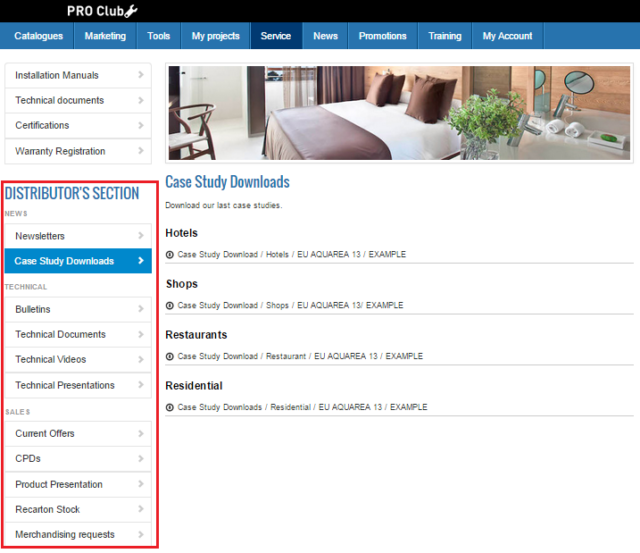The height and width of the screenshot is (553, 640).
Task: Switch to the My projects tab
Action: 215,36
